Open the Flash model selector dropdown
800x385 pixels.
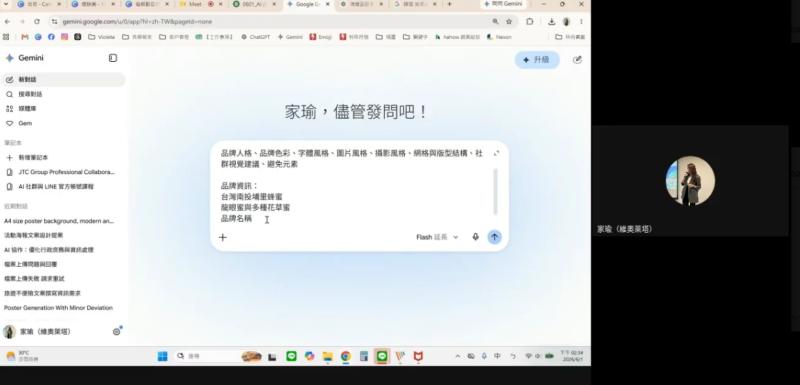click(437, 237)
